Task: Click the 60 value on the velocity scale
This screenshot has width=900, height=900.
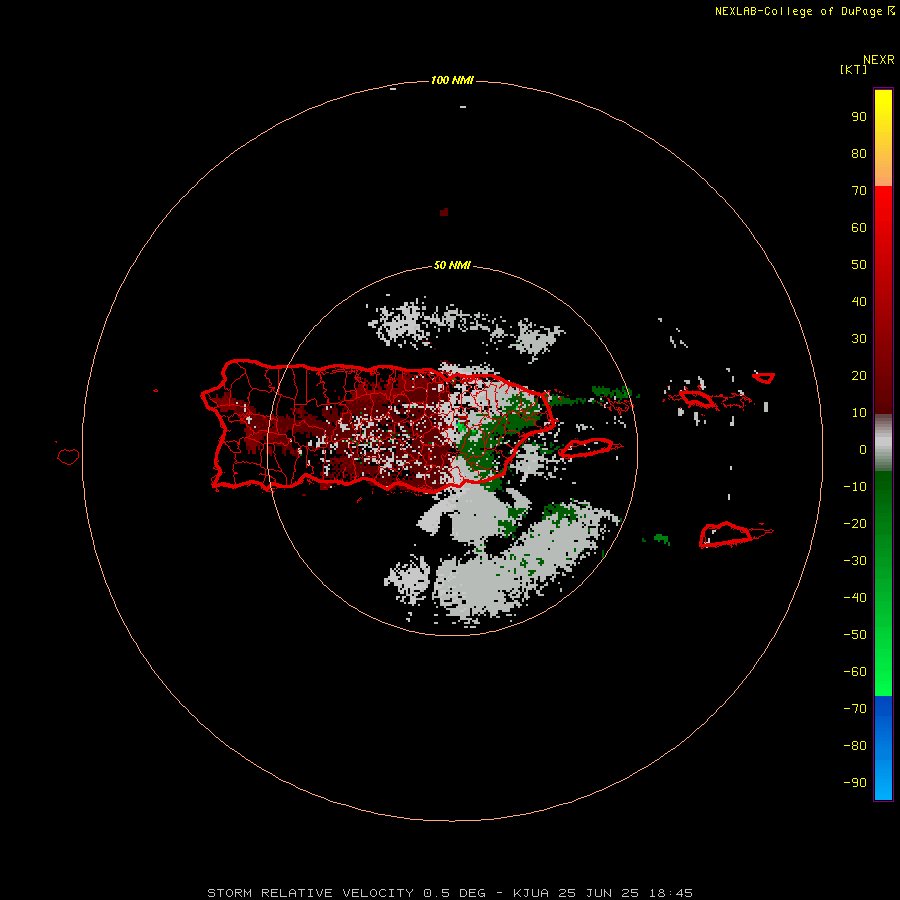Action: coord(859,228)
